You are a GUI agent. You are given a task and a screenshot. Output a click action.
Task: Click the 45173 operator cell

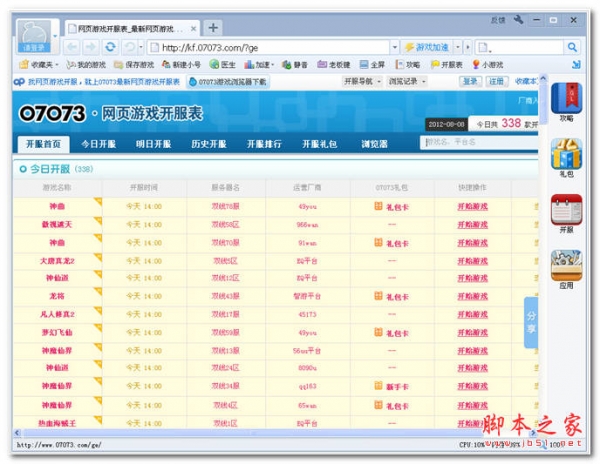307,314
